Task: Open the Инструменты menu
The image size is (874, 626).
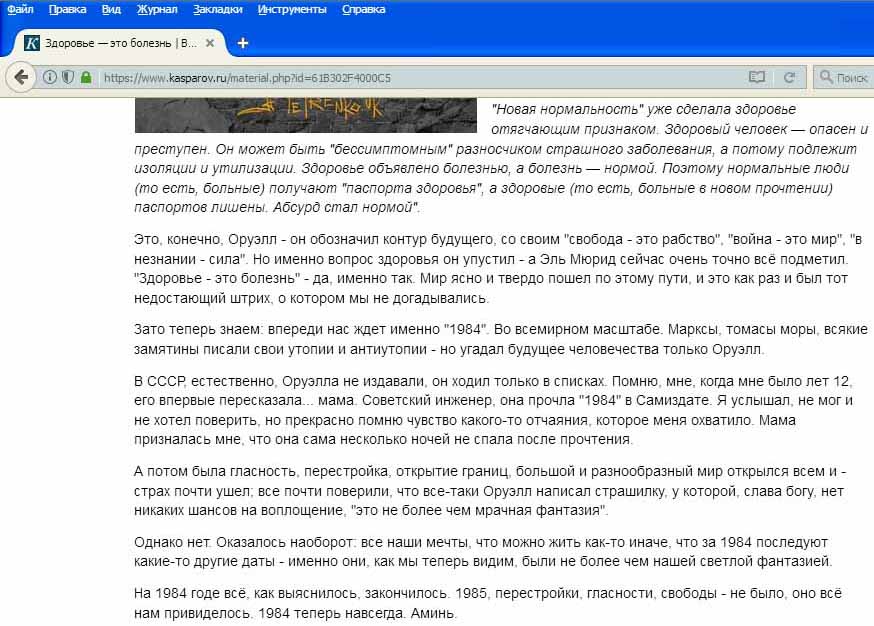Action: pyautogui.click(x=292, y=9)
